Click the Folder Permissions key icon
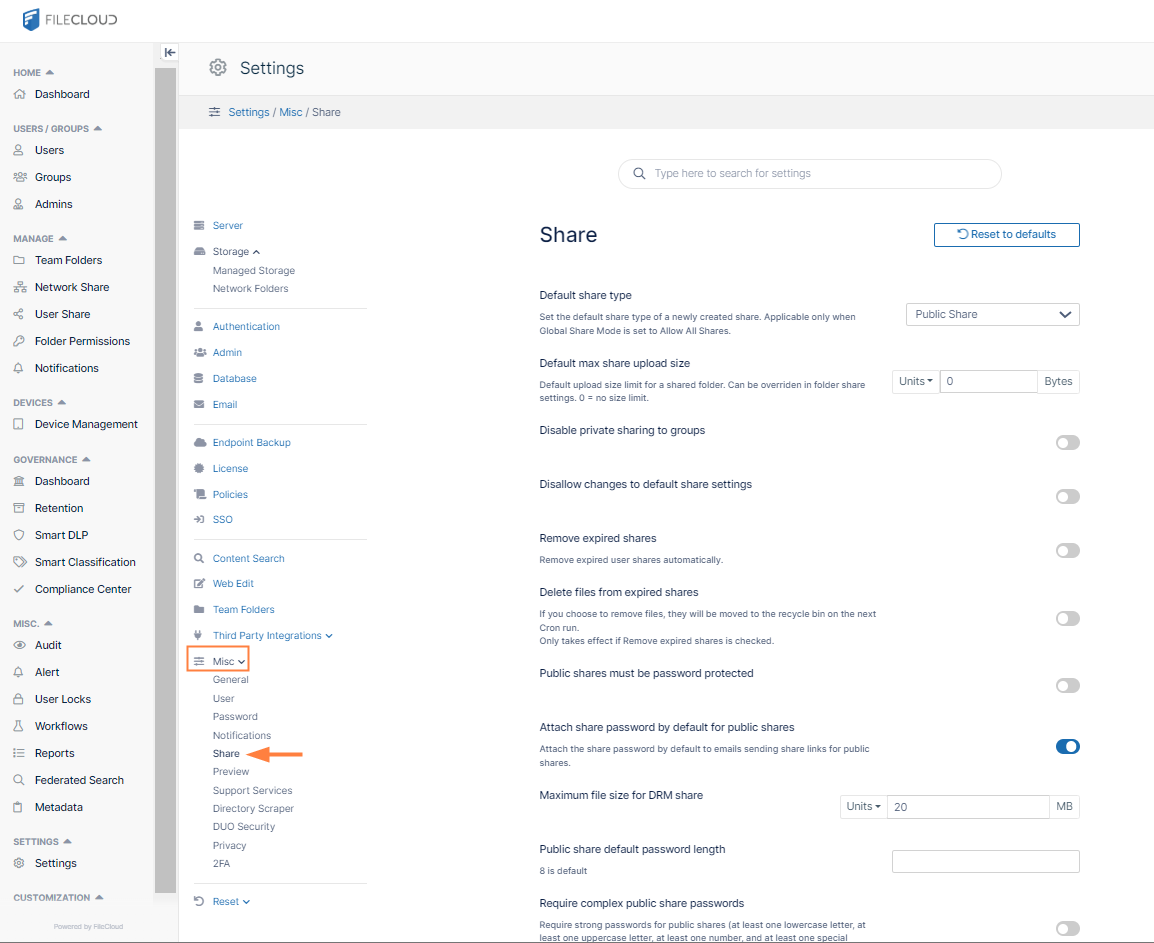 [x=19, y=341]
